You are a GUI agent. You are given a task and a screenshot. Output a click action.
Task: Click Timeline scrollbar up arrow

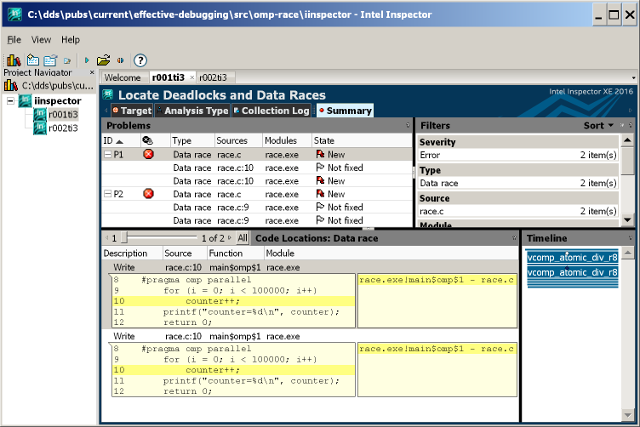pos(628,253)
